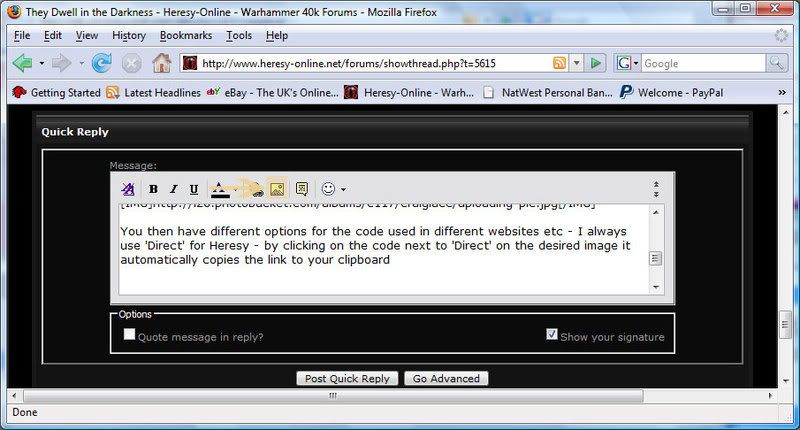800x430 pixels.
Task: Show more bookmarks toolbar items
Action: [782, 92]
